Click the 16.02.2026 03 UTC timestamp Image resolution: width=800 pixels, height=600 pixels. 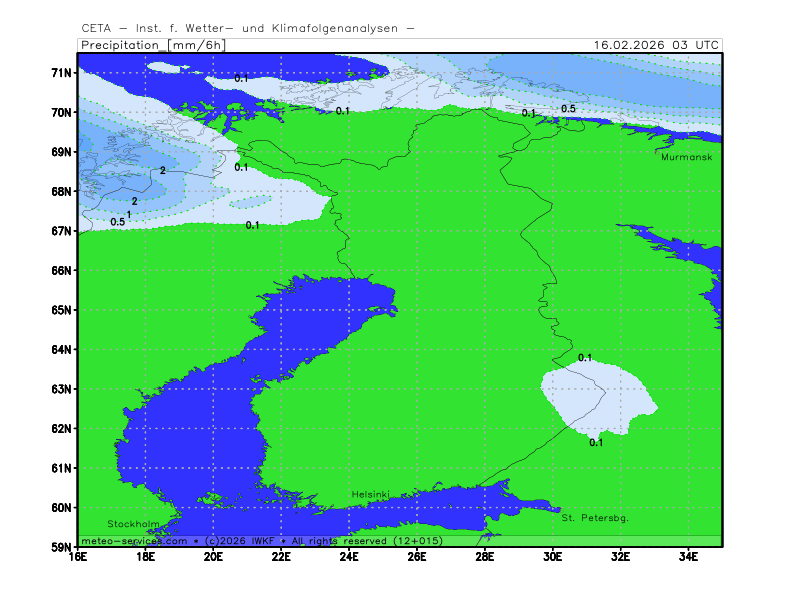pyautogui.click(x=655, y=45)
